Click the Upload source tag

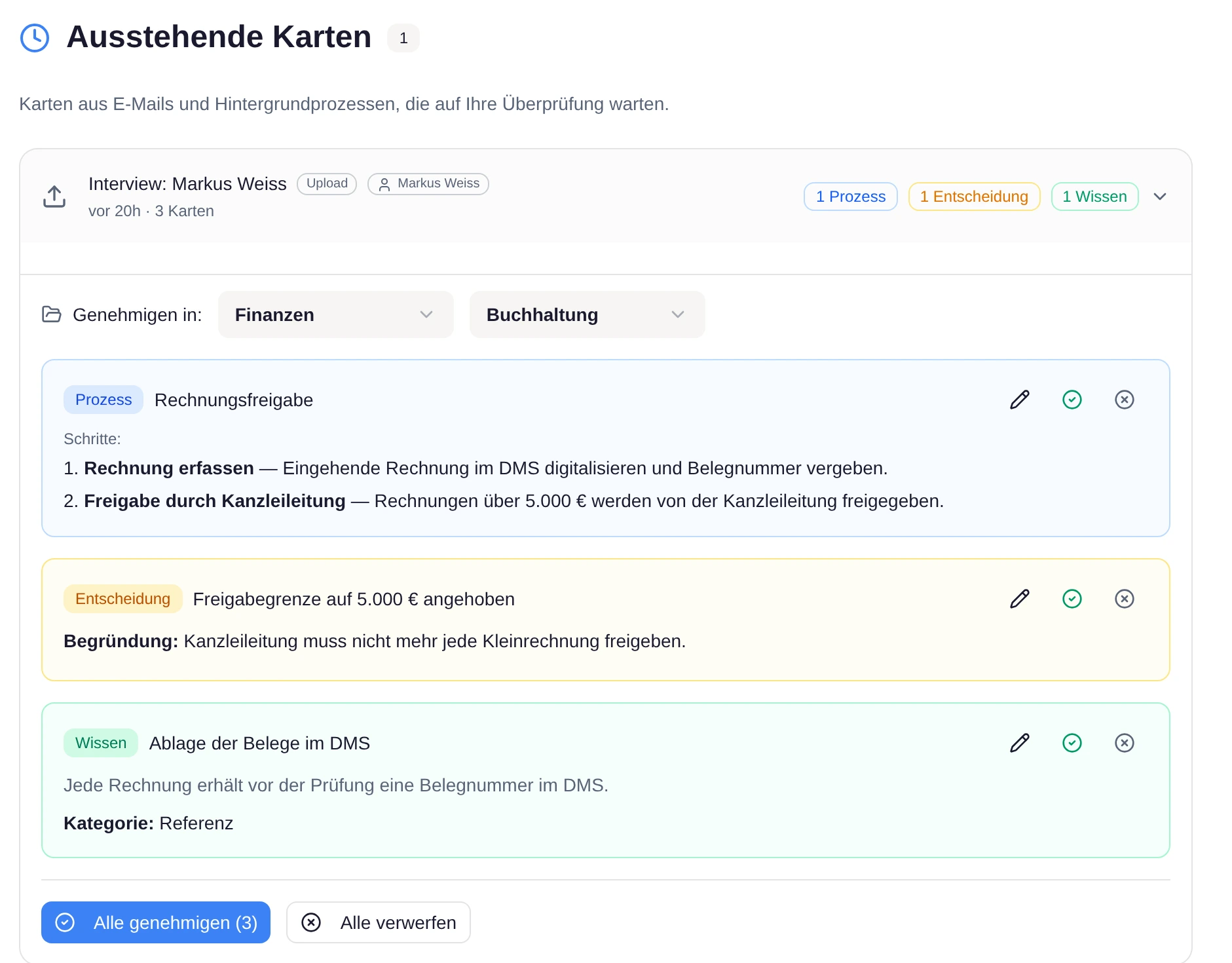[x=327, y=183]
